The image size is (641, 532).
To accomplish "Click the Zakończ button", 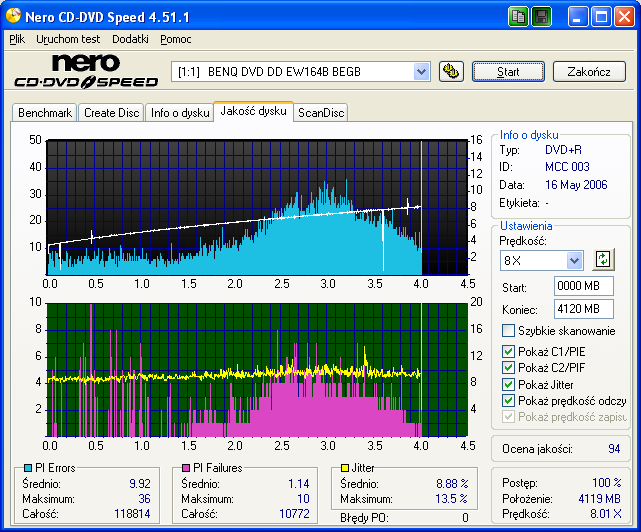I will (589, 72).
